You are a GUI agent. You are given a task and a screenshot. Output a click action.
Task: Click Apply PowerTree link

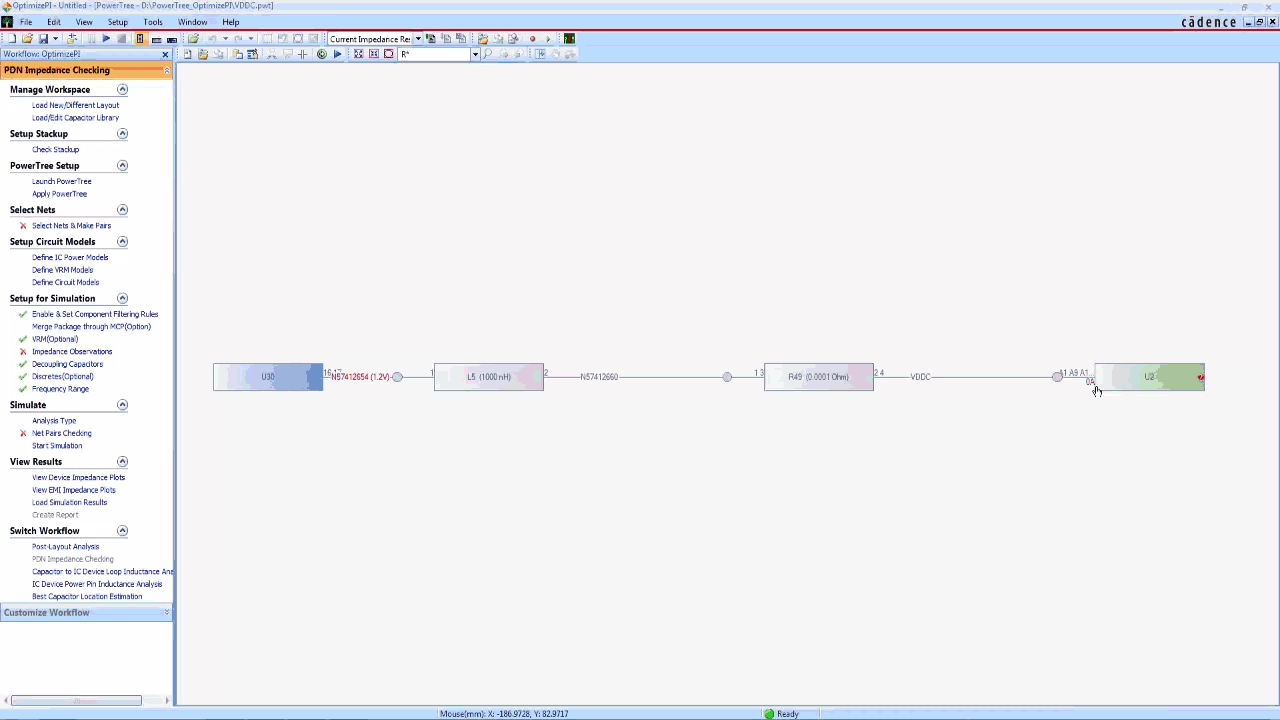click(x=59, y=194)
